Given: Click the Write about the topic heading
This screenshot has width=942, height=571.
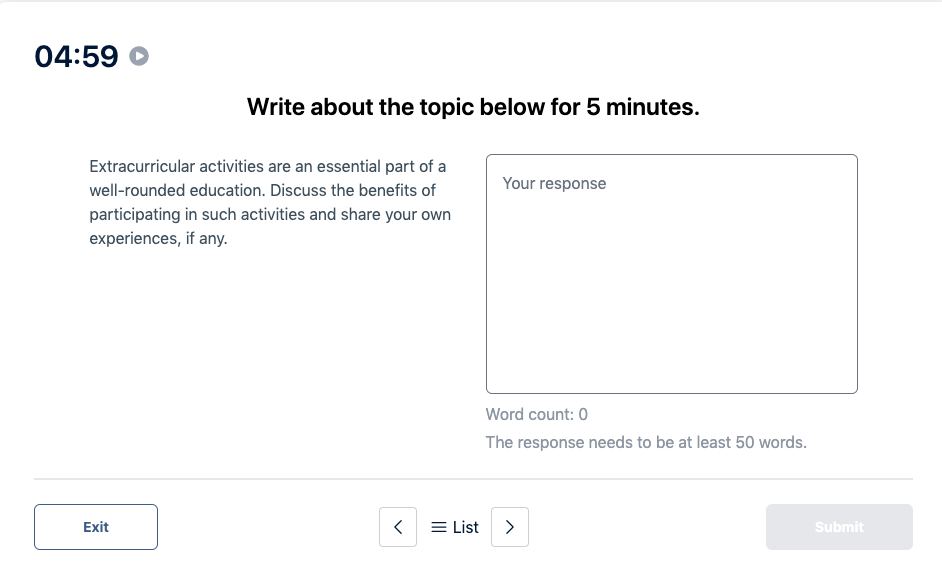Looking at the screenshot, I should 473,107.
